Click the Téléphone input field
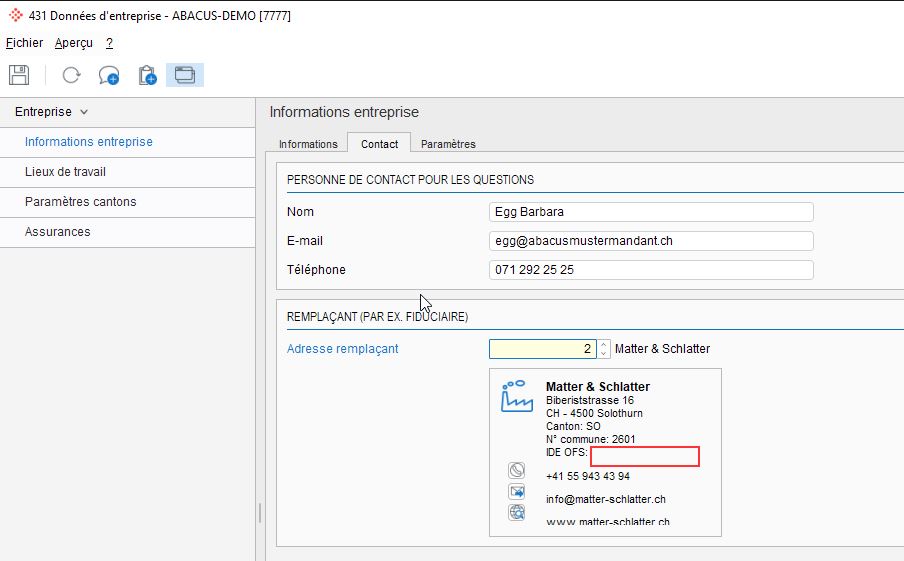The width and height of the screenshot is (904, 561). [x=651, y=270]
